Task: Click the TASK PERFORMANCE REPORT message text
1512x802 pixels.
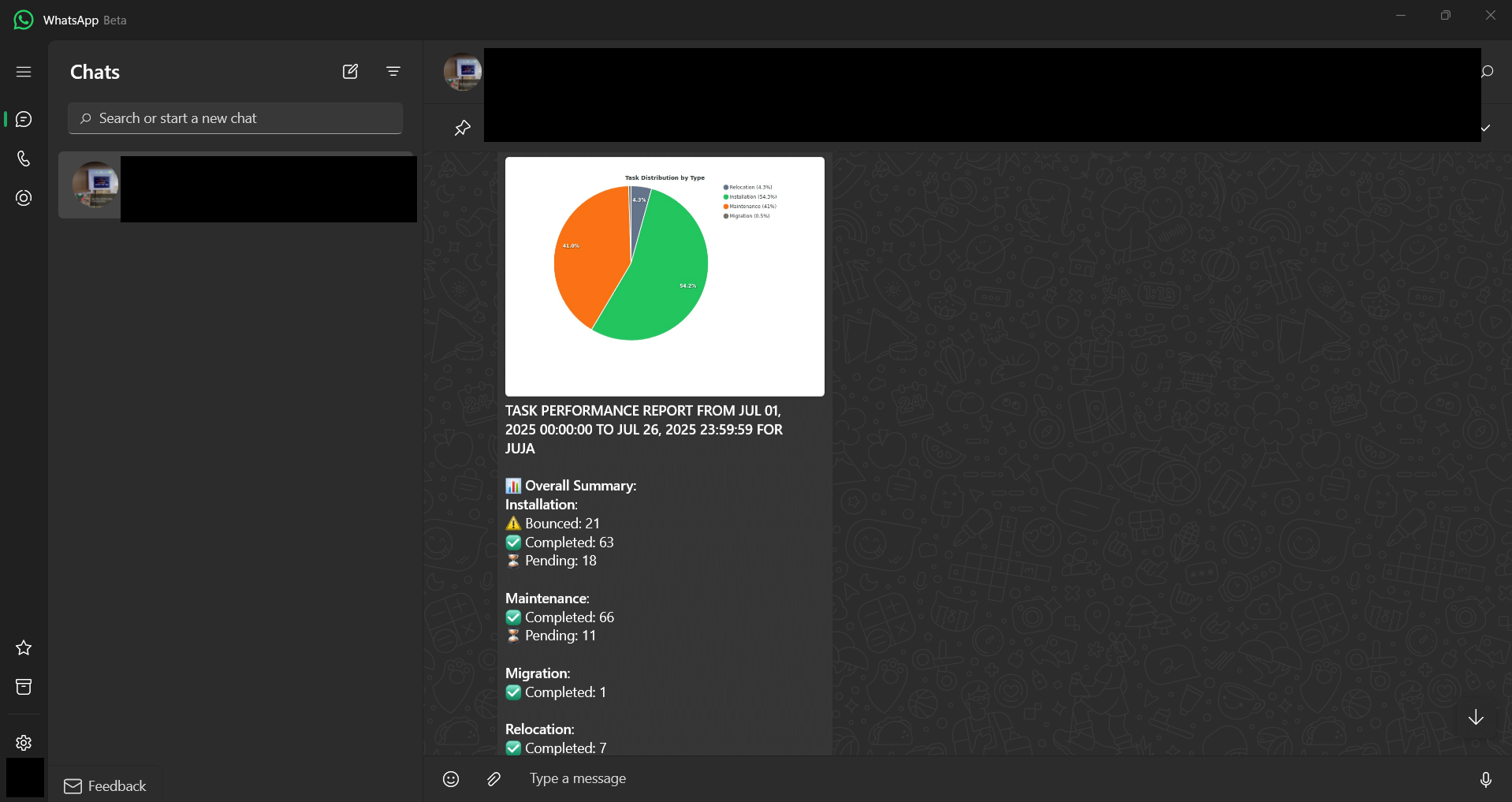Action: [644, 430]
